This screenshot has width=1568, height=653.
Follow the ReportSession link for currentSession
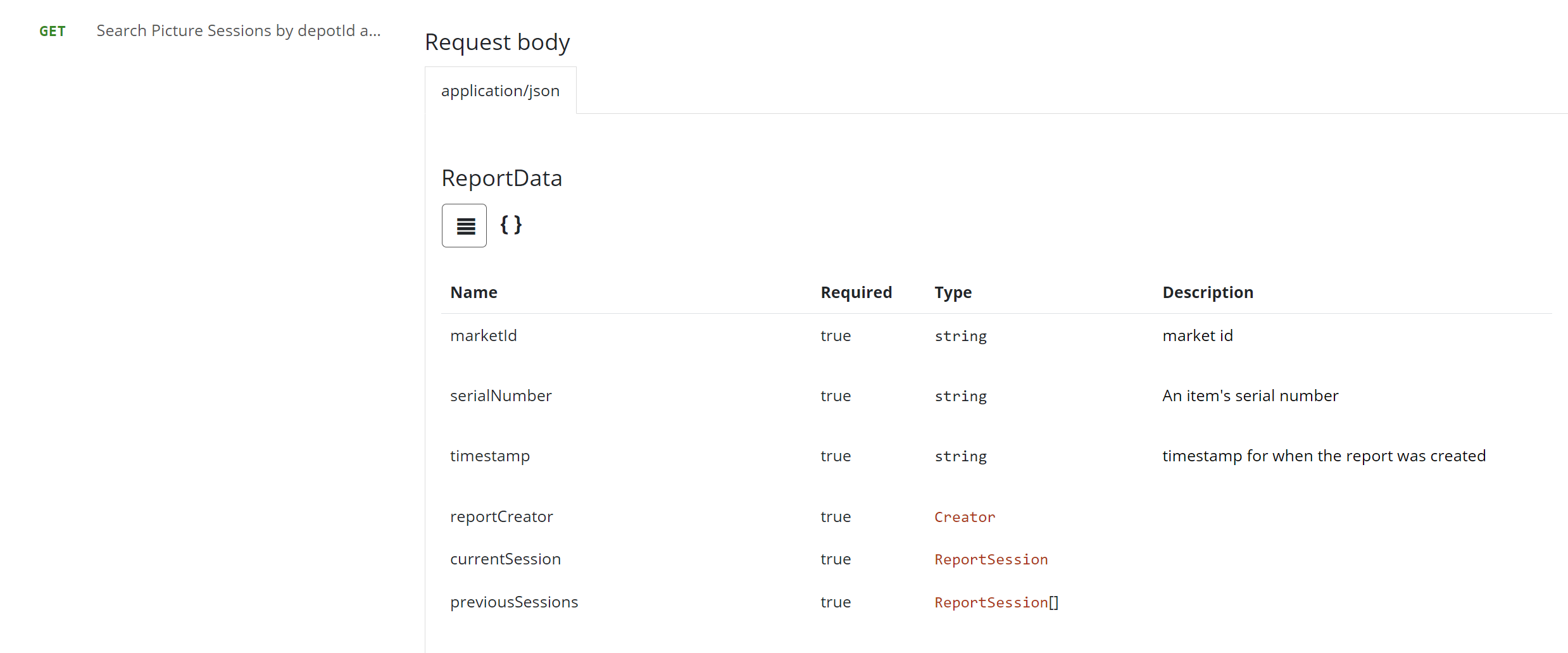click(991, 559)
